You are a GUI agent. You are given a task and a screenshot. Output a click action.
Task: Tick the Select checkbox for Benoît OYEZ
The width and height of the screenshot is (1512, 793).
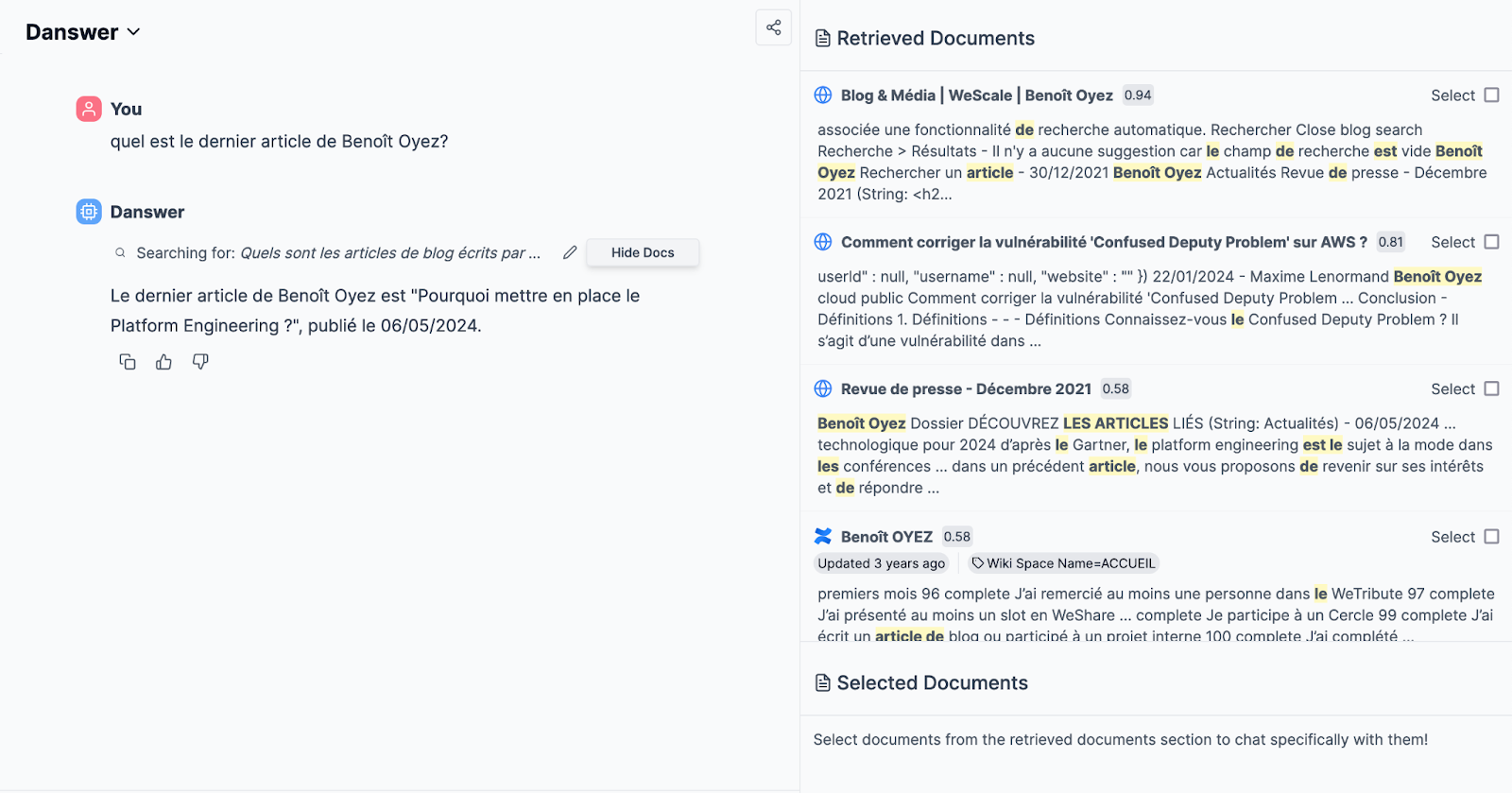click(x=1491, y=536)
